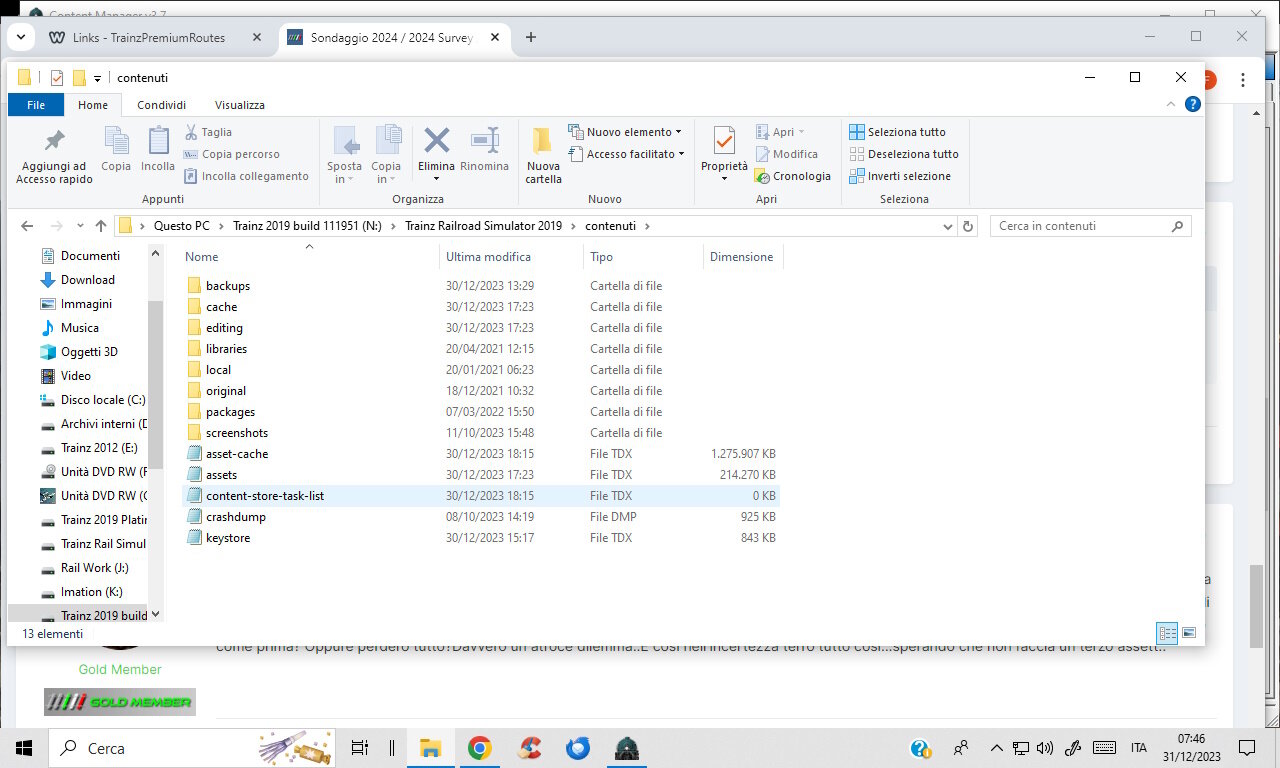Viewport: 1280px width, 768px height.
Task: Open Quick Access Toolbar customize dropdown
Action: [x=97, y=78]
